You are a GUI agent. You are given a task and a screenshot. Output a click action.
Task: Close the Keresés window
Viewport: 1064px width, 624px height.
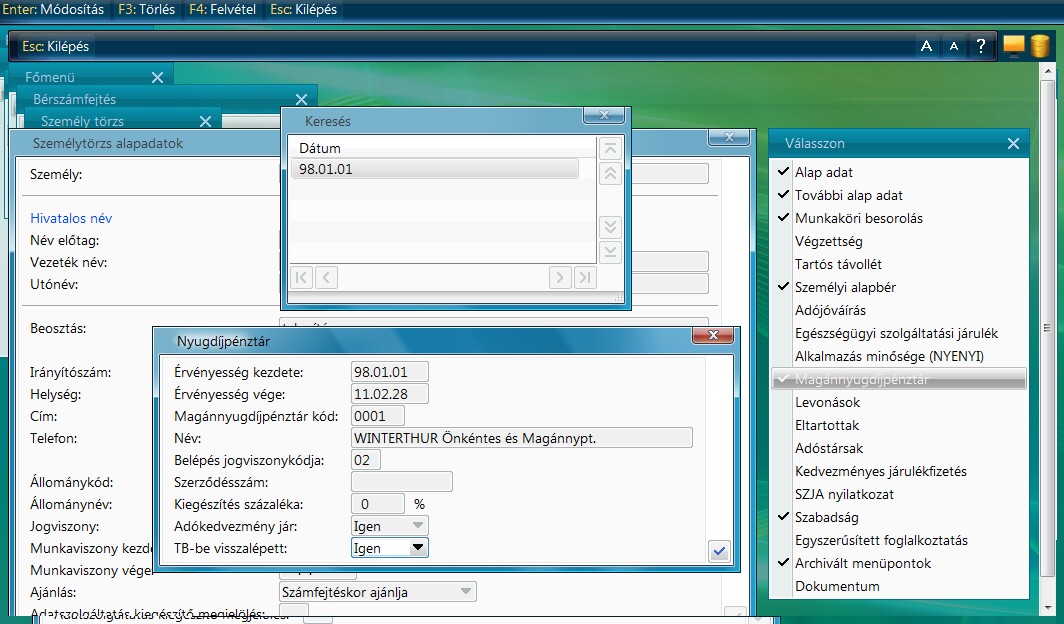(x=604, y=115)
